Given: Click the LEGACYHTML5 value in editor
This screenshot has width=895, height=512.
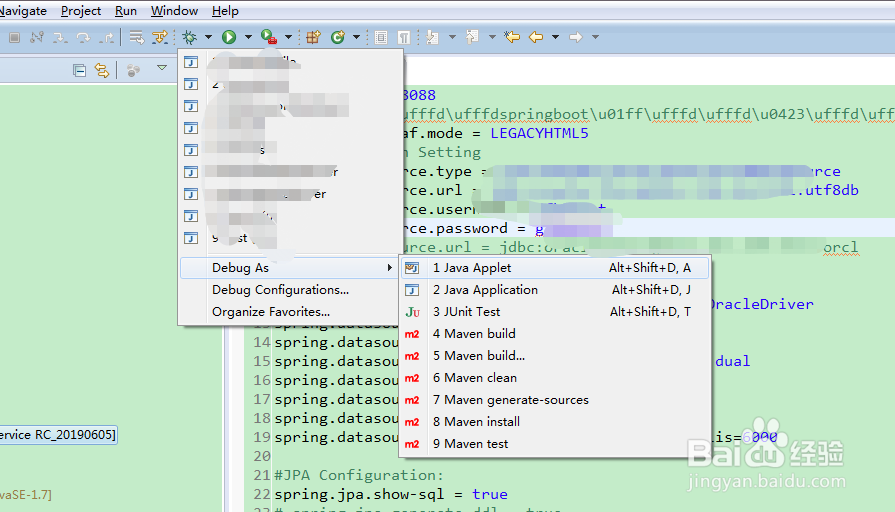Looking at the screenshot, I should point(539,134).
